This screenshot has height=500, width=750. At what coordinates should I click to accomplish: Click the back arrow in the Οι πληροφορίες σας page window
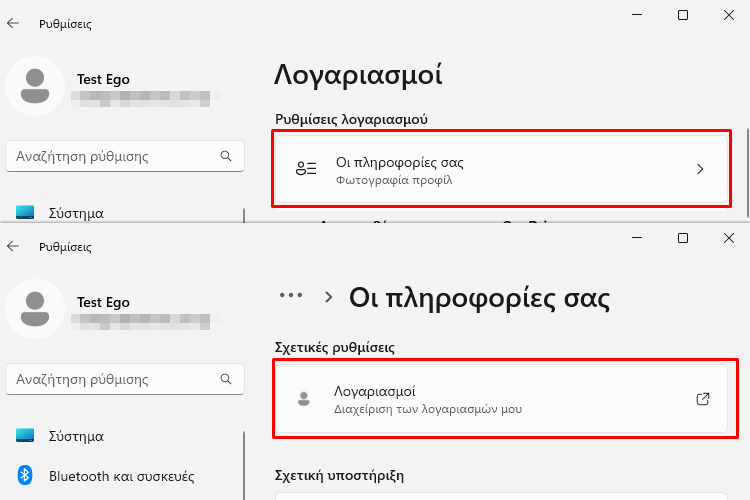13,246
